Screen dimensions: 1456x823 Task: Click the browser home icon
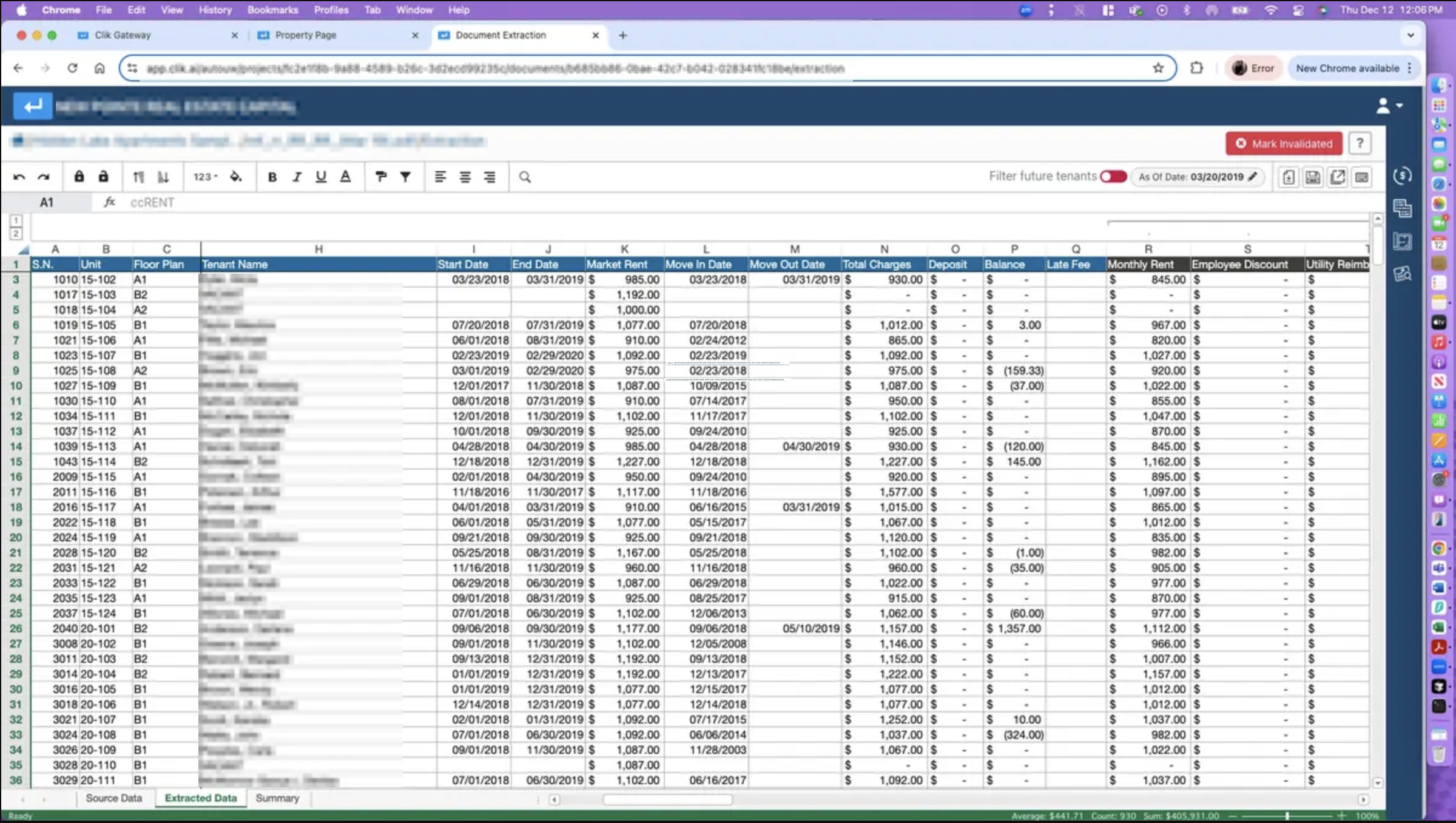click(99, 68)
